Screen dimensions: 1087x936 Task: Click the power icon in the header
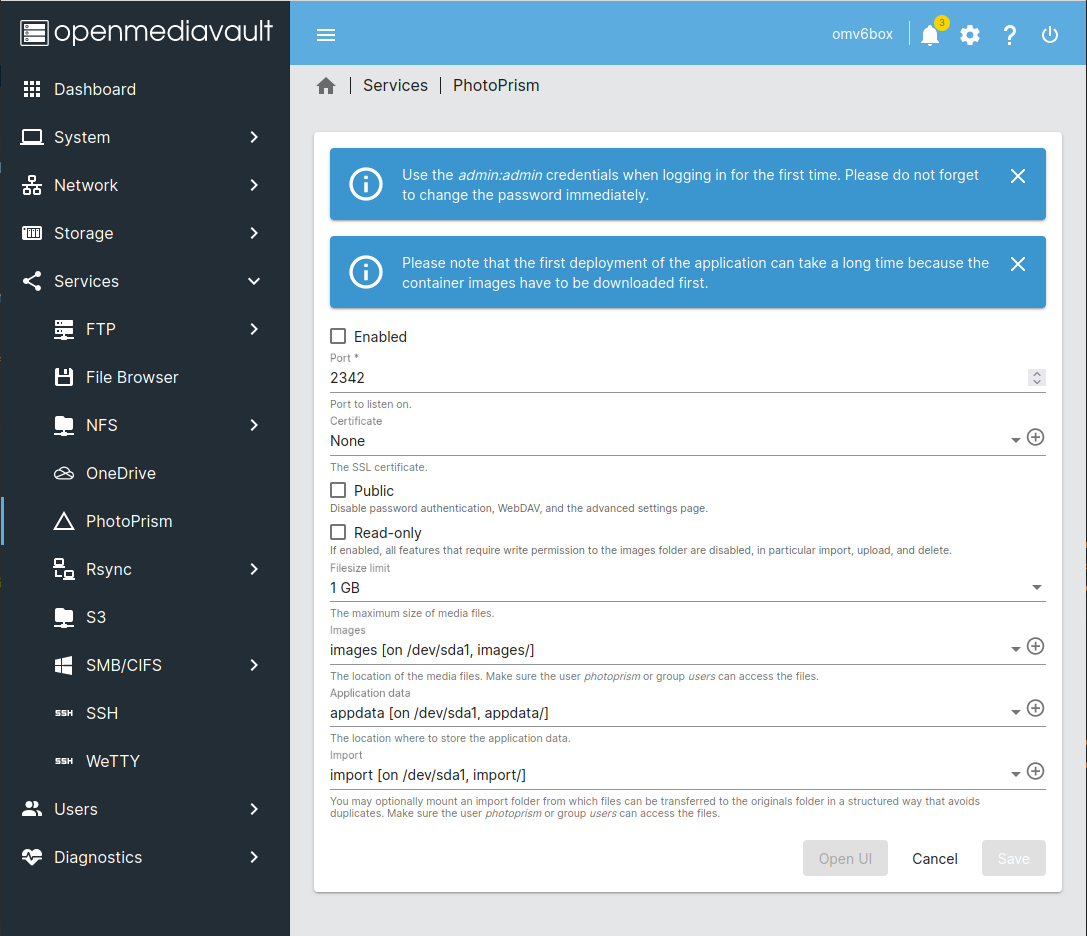1049,34
